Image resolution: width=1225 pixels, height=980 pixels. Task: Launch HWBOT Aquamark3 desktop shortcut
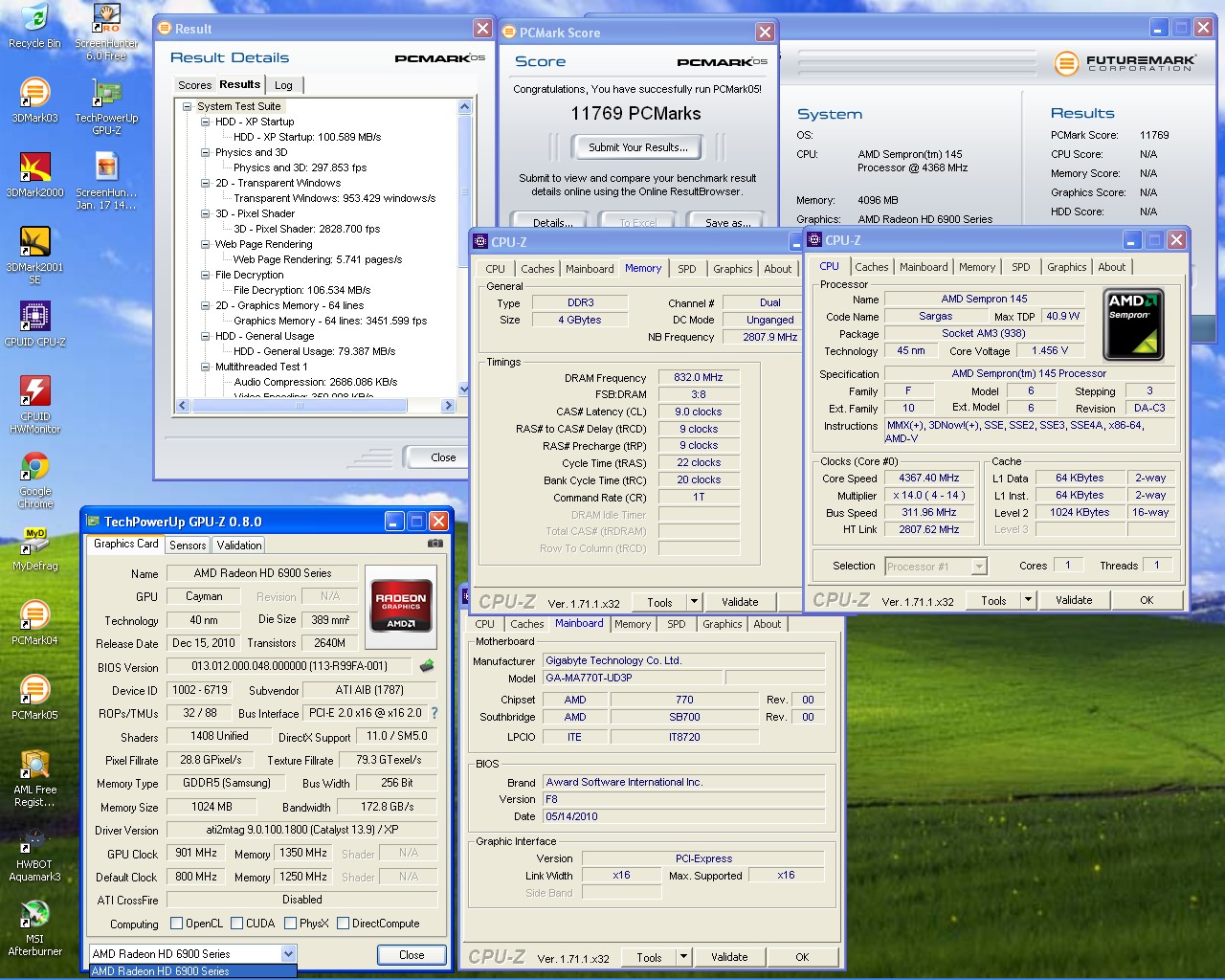[34, 853]
